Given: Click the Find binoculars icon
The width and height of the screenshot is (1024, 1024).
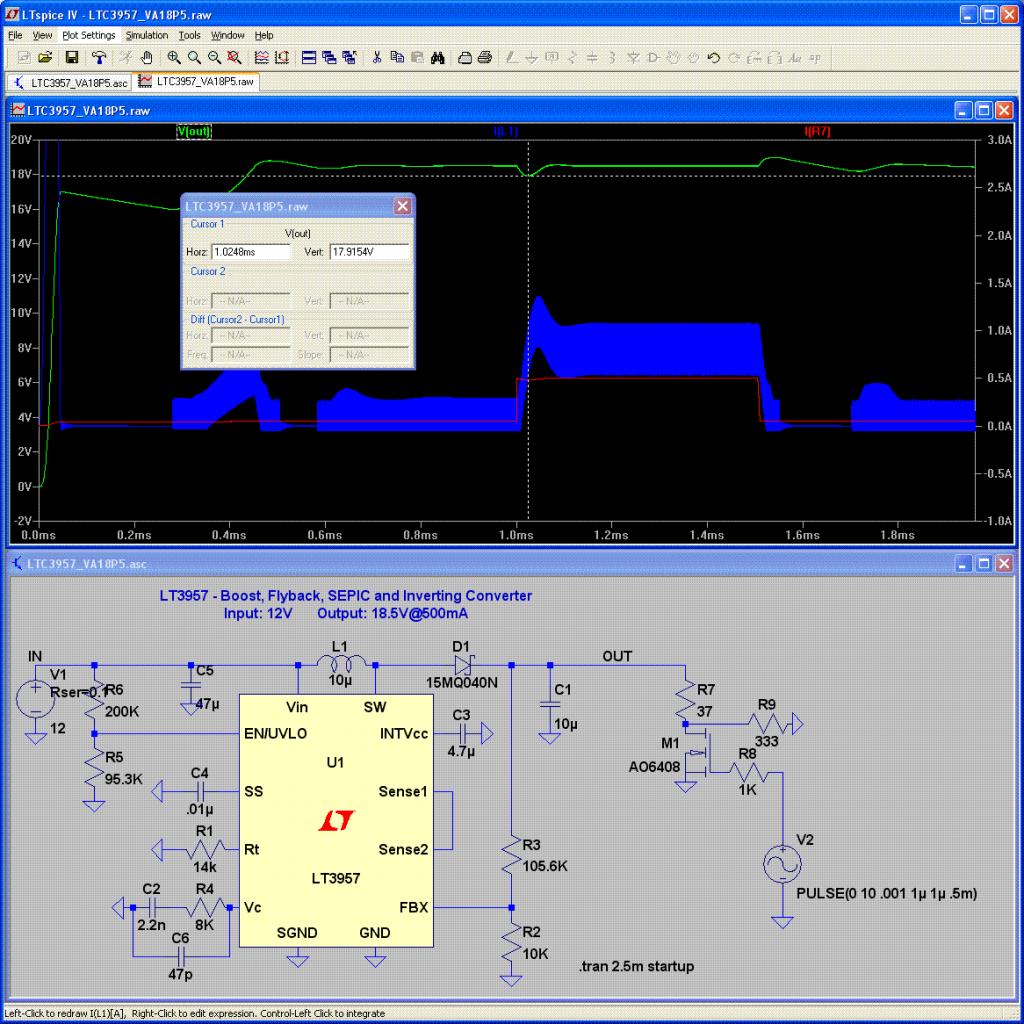Looking at the screenshot, I should 438,57.
